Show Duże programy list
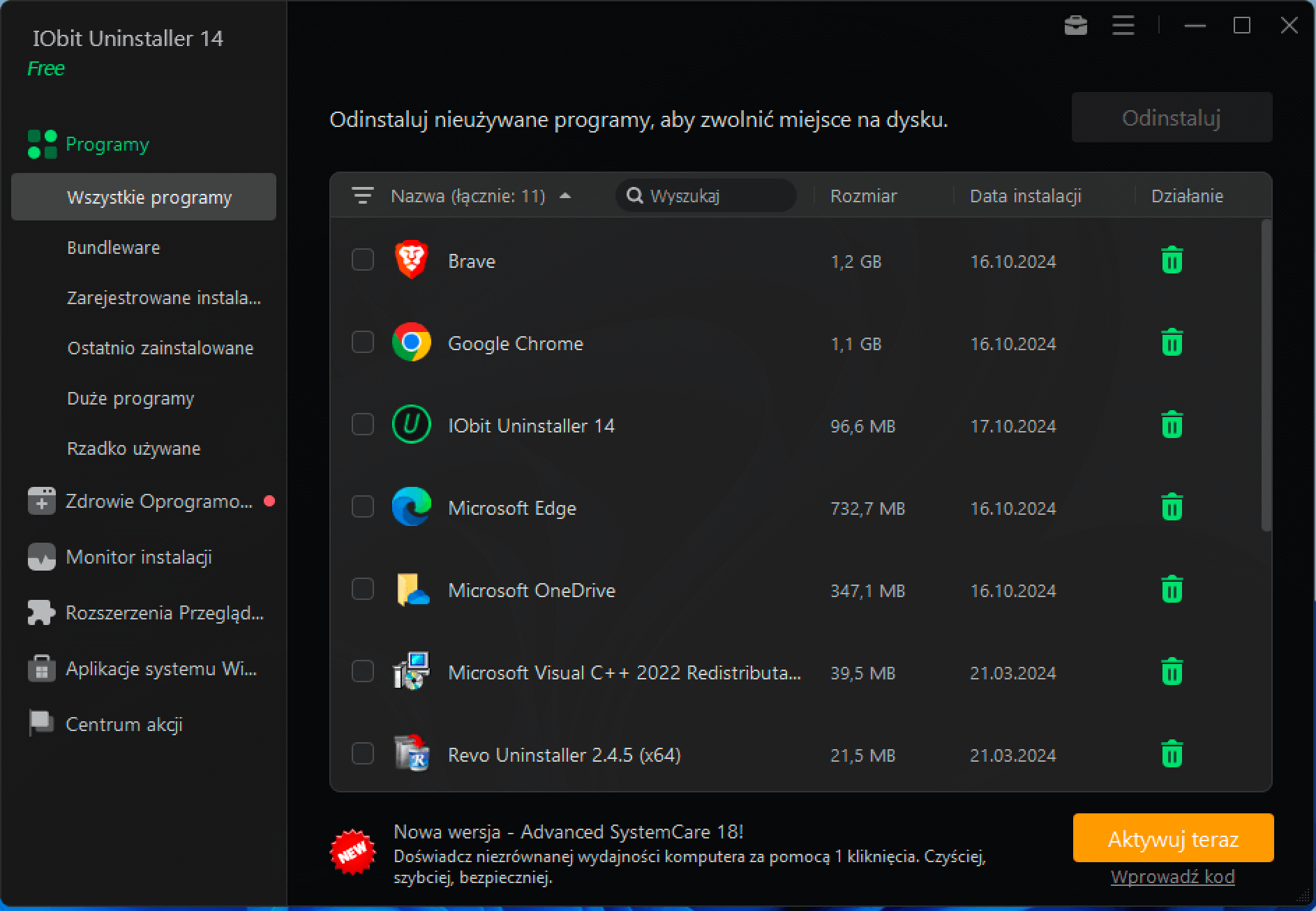 pyautogui.click(x=130, y=398)
